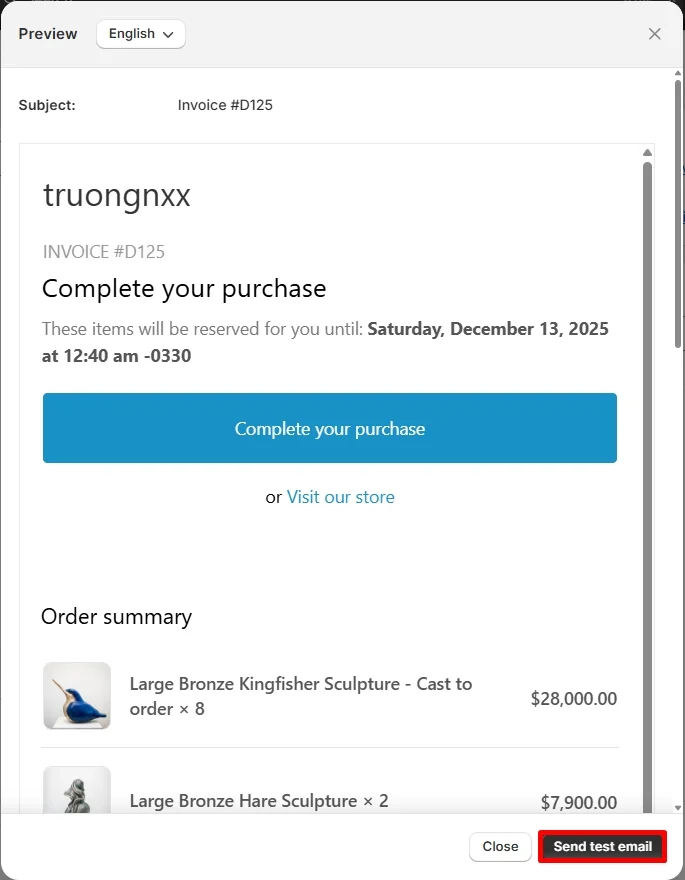Click the Invoice #D125 subject text
Image resolution: width=685 pixels, height=880 pixels.
[225, 104]
